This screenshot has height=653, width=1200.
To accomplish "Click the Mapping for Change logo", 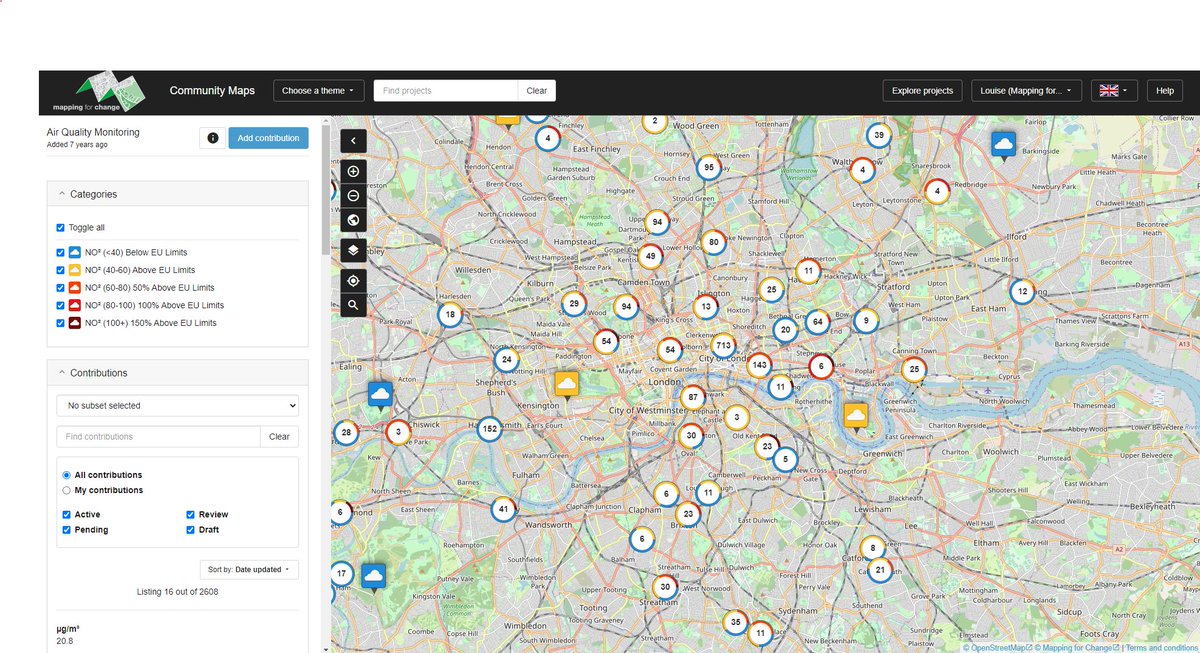I will (100, 92).
